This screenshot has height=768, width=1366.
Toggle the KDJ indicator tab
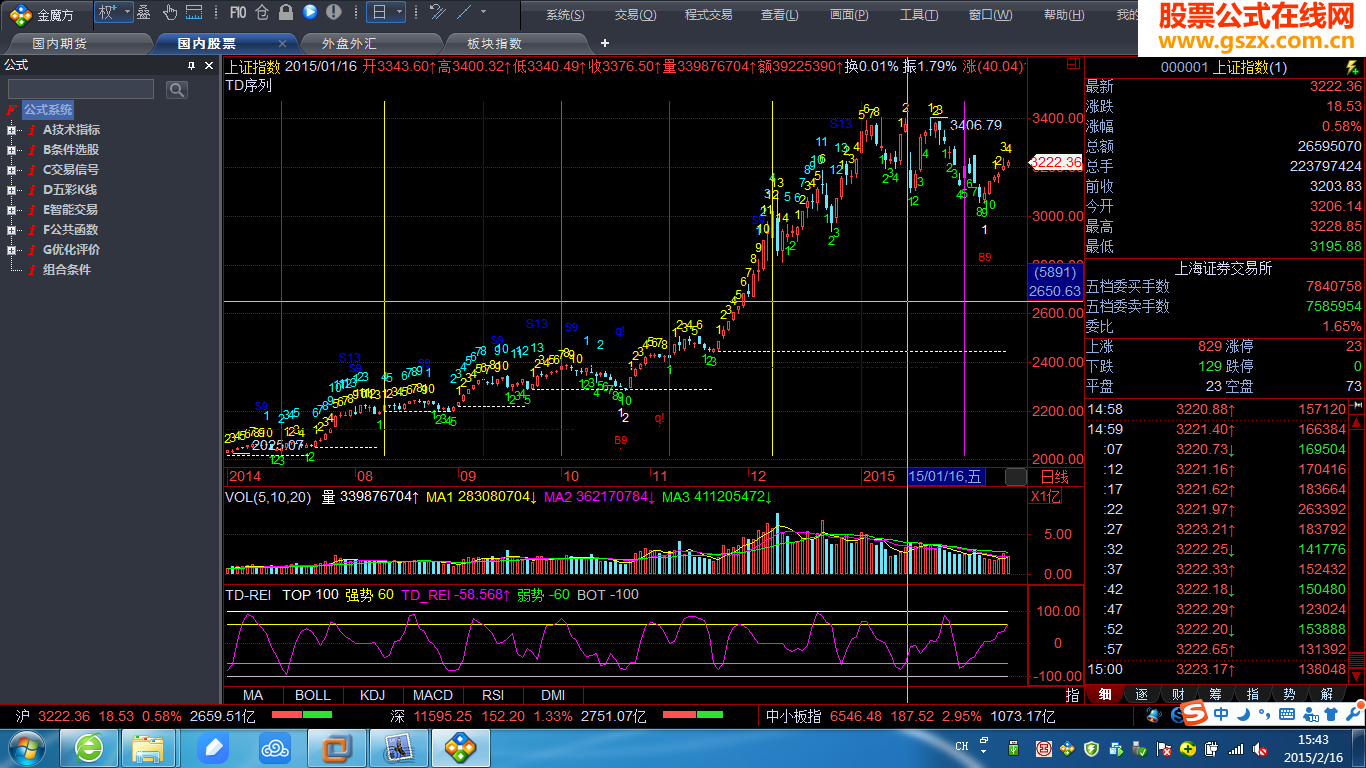point(372,695)
